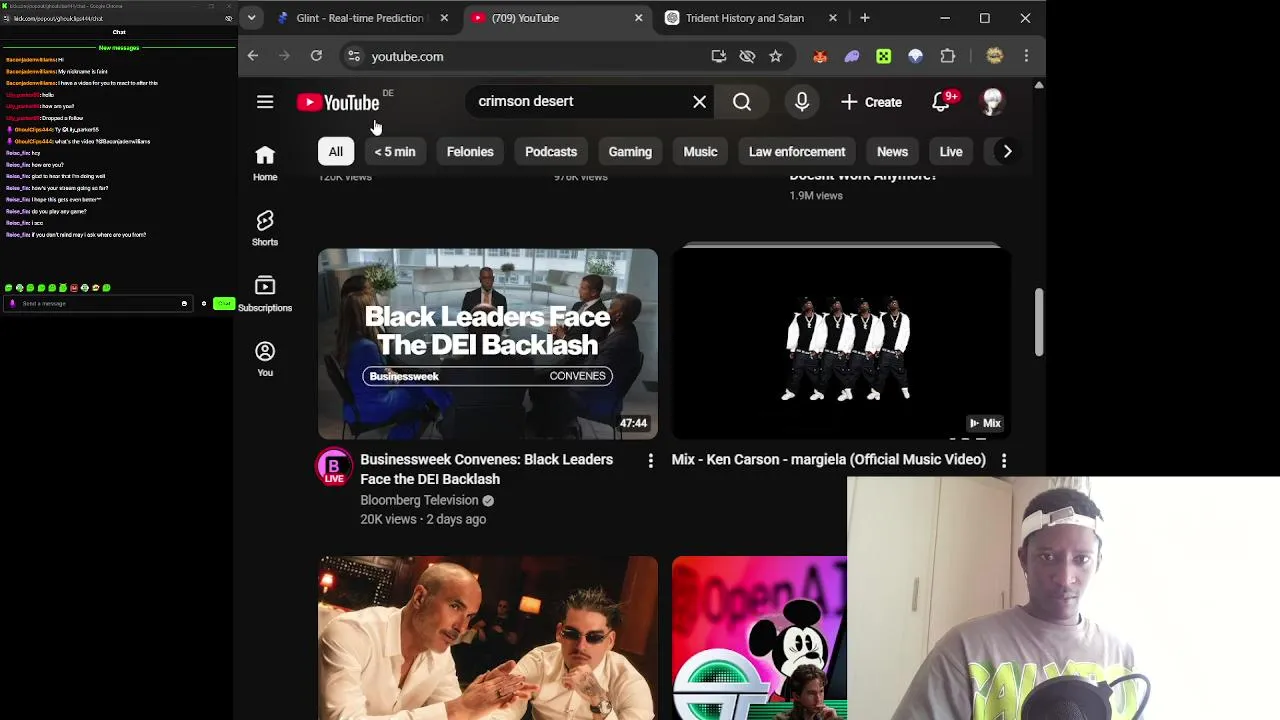View site information icon in address bar
This screenshot has width=1280, height=720.
coord(353,56)
